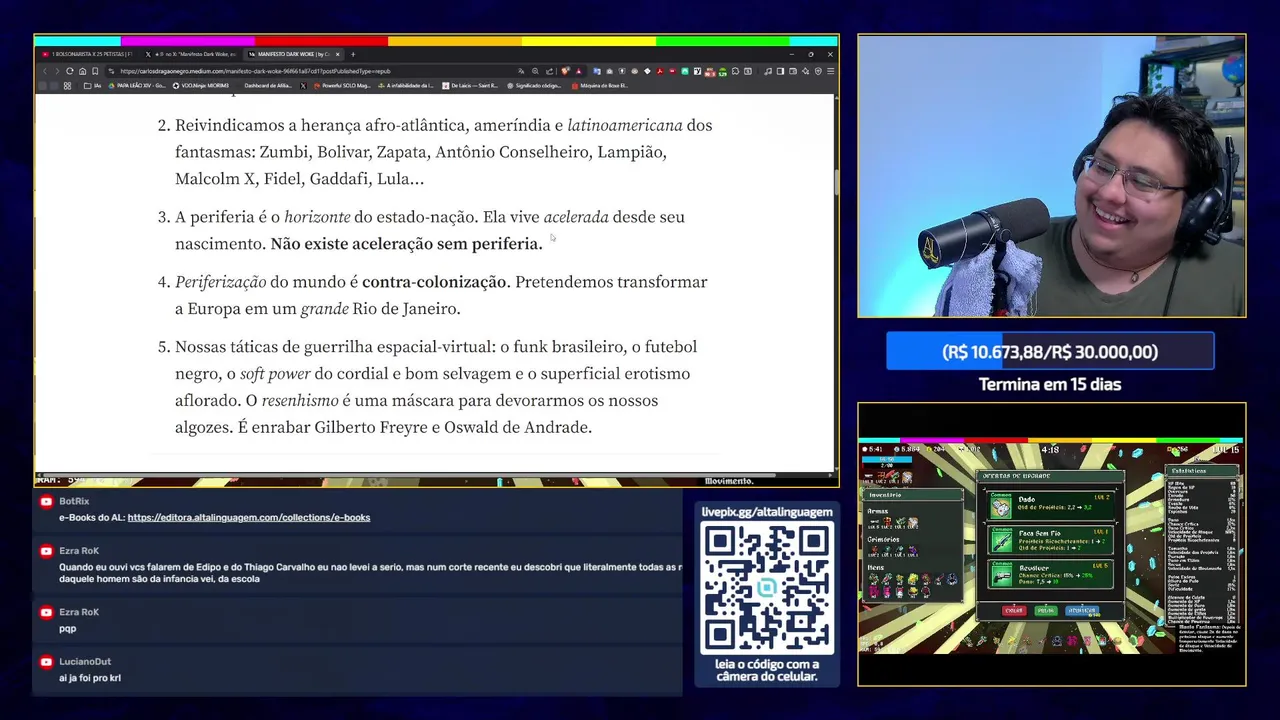Select the Faca Sem Fio upgrade icon
Image resolution: width=1280 pixels, height=720 pixels.
pos(1001,540)
